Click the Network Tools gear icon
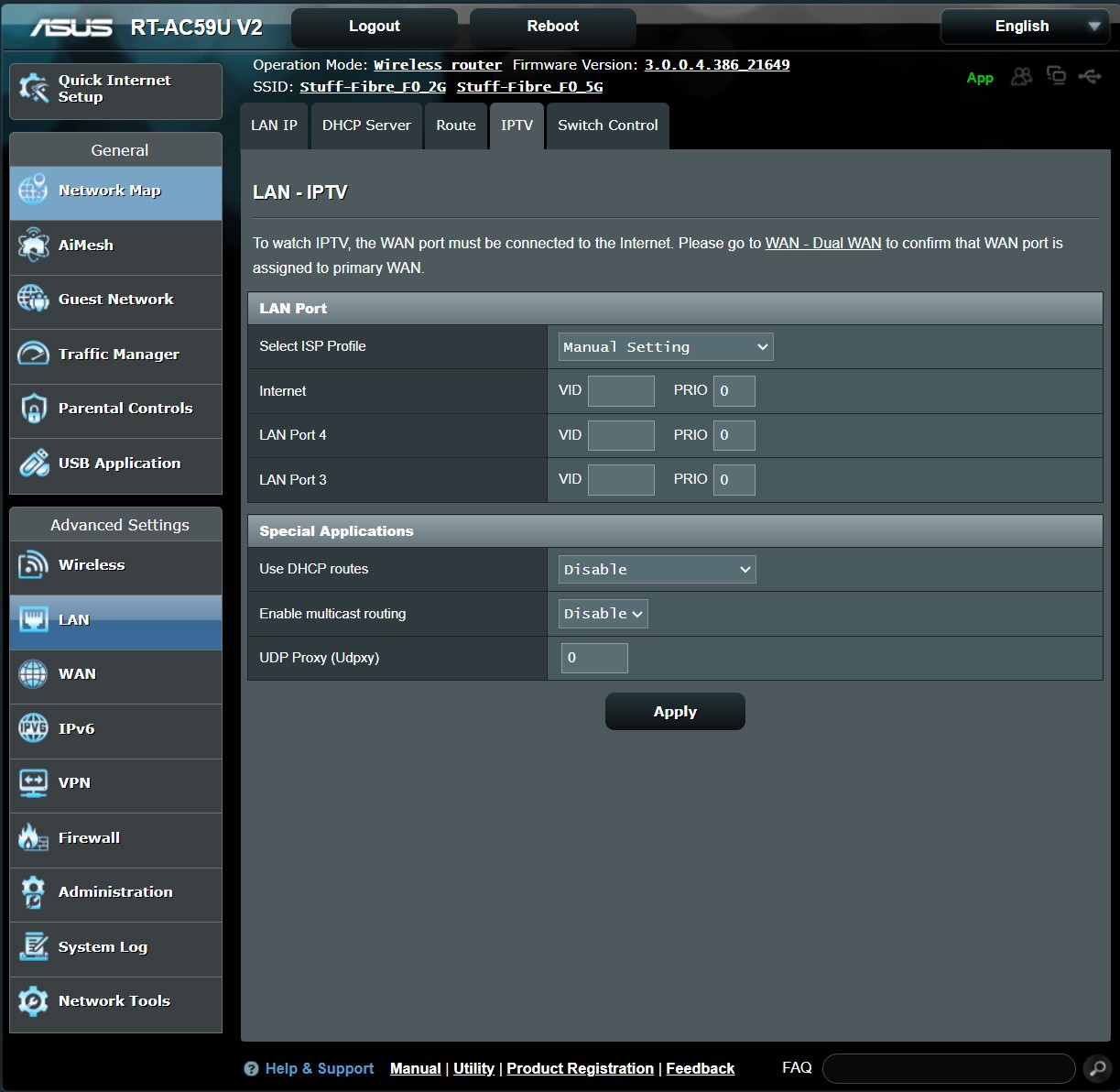Image resolution: width=1120 pixels, height=1092 pixels. tap(33, 1001)
